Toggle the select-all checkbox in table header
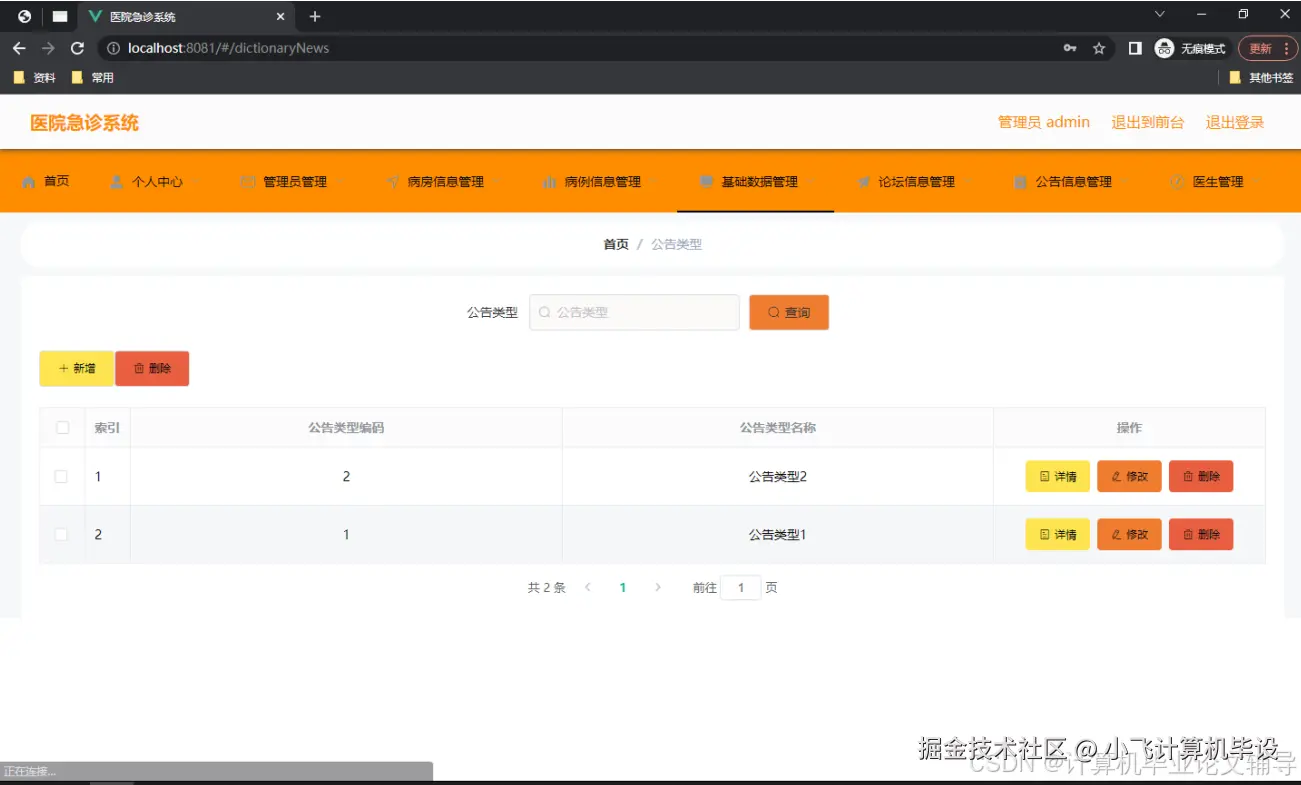1301x785 pixels. [62, 426]
